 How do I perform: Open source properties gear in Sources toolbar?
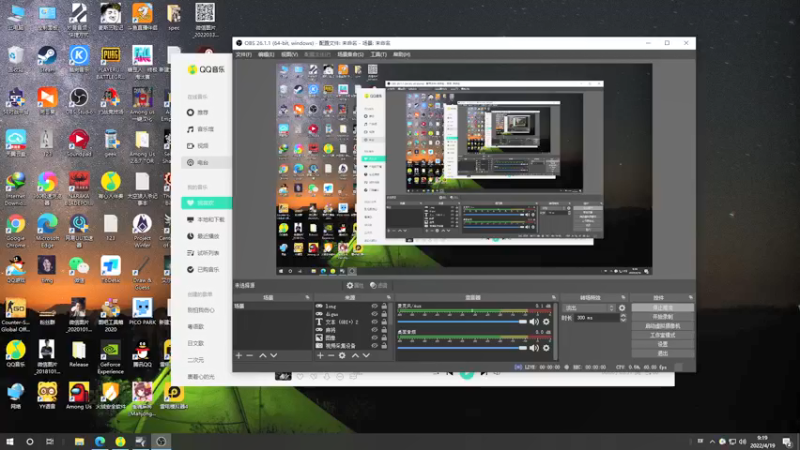pyautogui.click(x=342, y=356)
